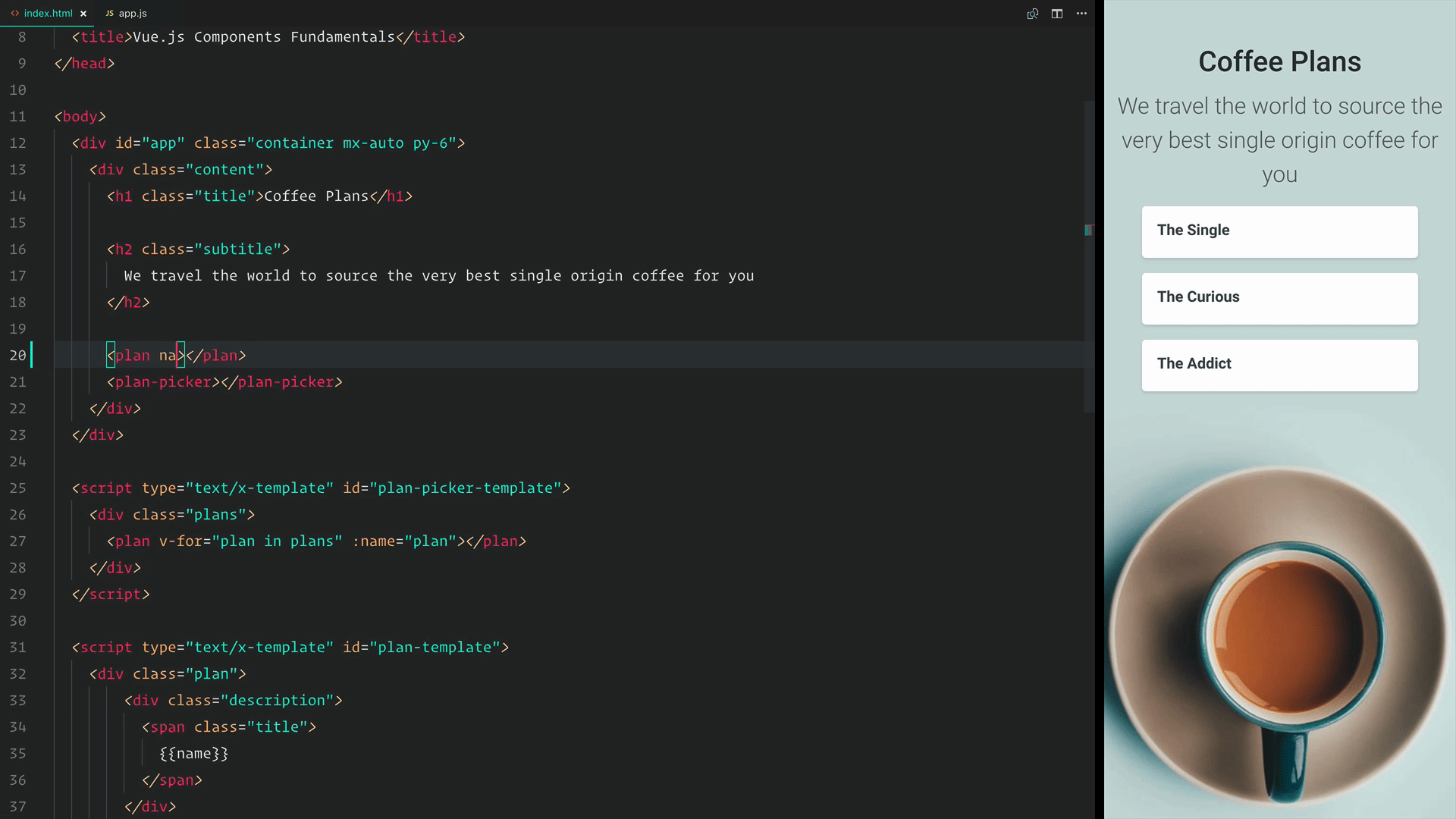The image size is (1456, 819).
Task: Click the preview subtitle about single origin coffee
Action: point(1279,140)
